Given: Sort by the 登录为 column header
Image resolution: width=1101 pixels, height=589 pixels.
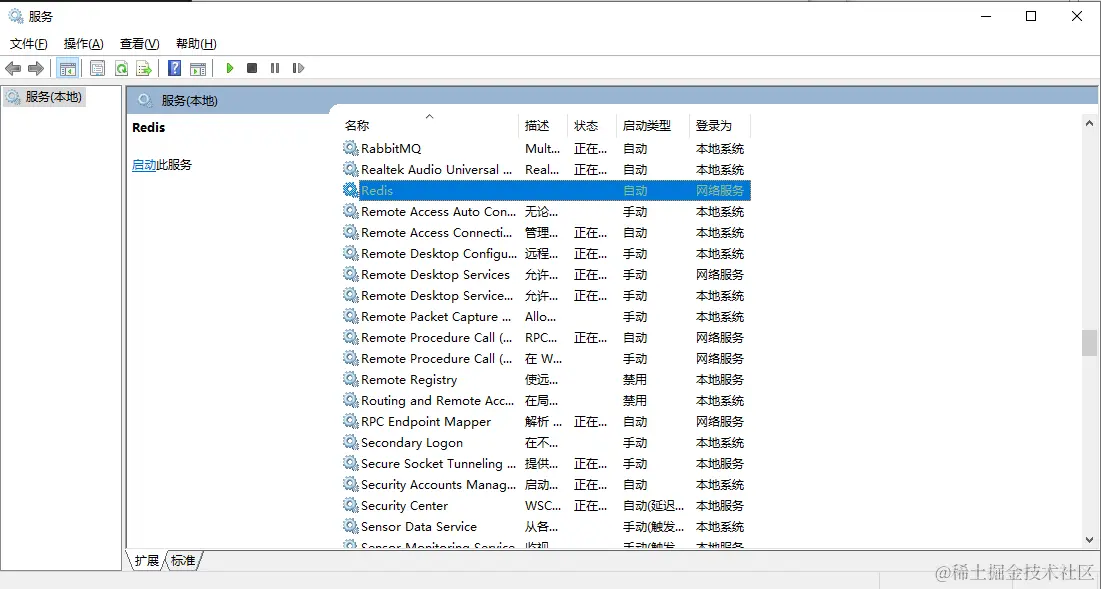Looking at the screenshot, I should click(x=720, y=126).
